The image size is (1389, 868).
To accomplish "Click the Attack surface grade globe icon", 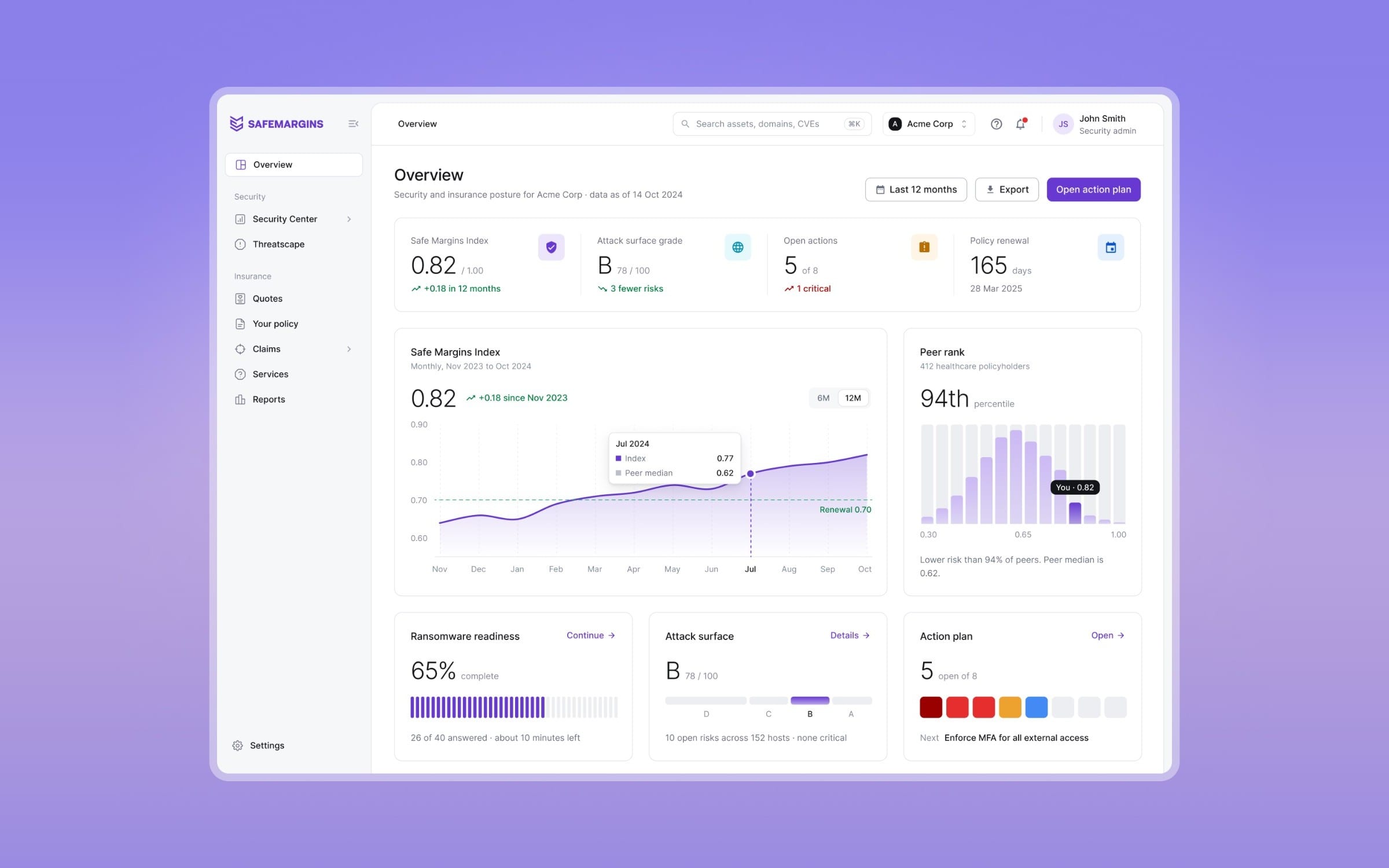I will [738, 247].
